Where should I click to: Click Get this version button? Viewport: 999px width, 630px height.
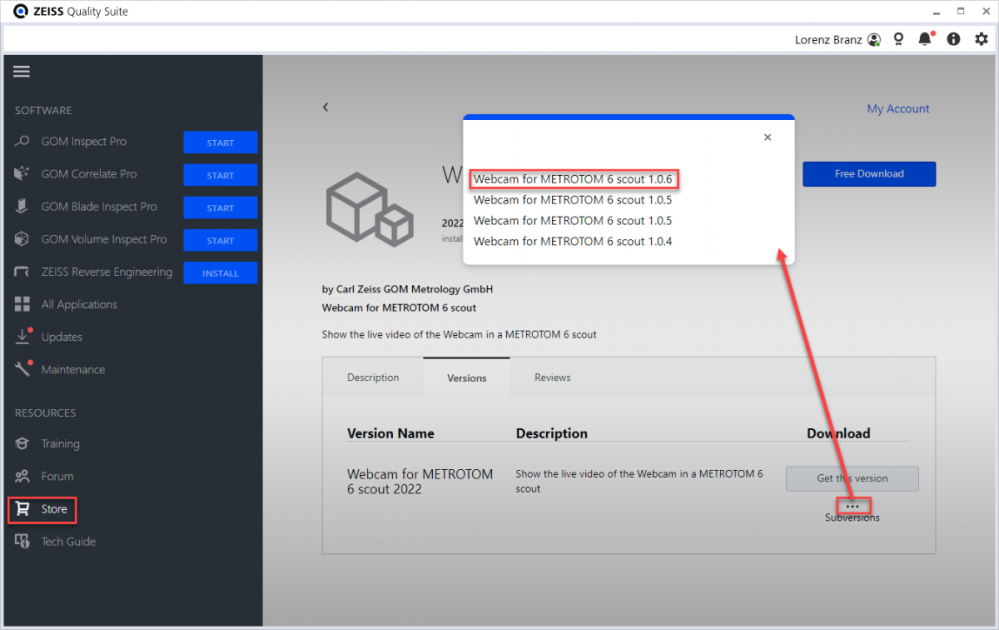[852, 478]
